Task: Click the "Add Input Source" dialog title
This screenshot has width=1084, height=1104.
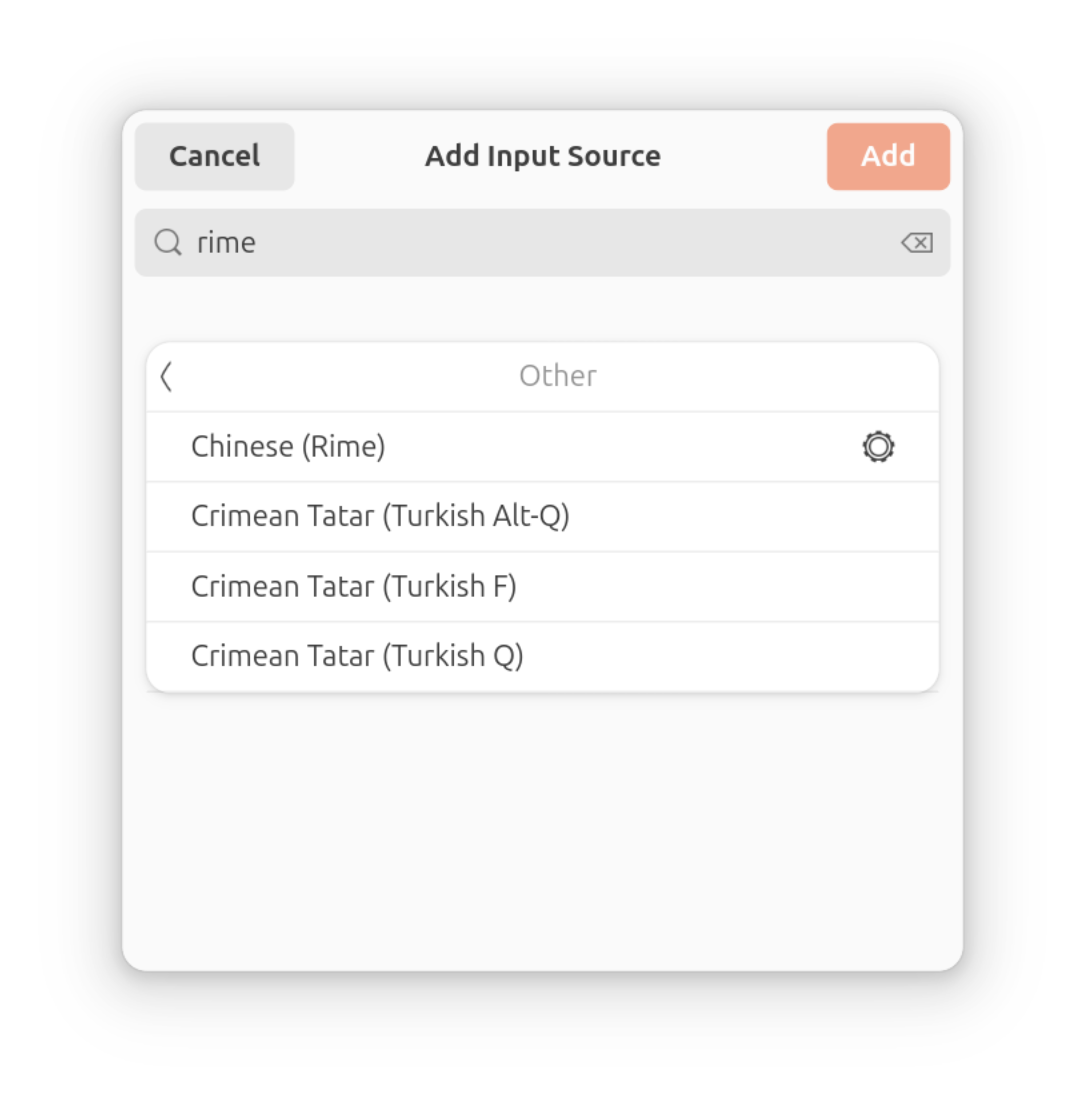Action: coord(542,156)
